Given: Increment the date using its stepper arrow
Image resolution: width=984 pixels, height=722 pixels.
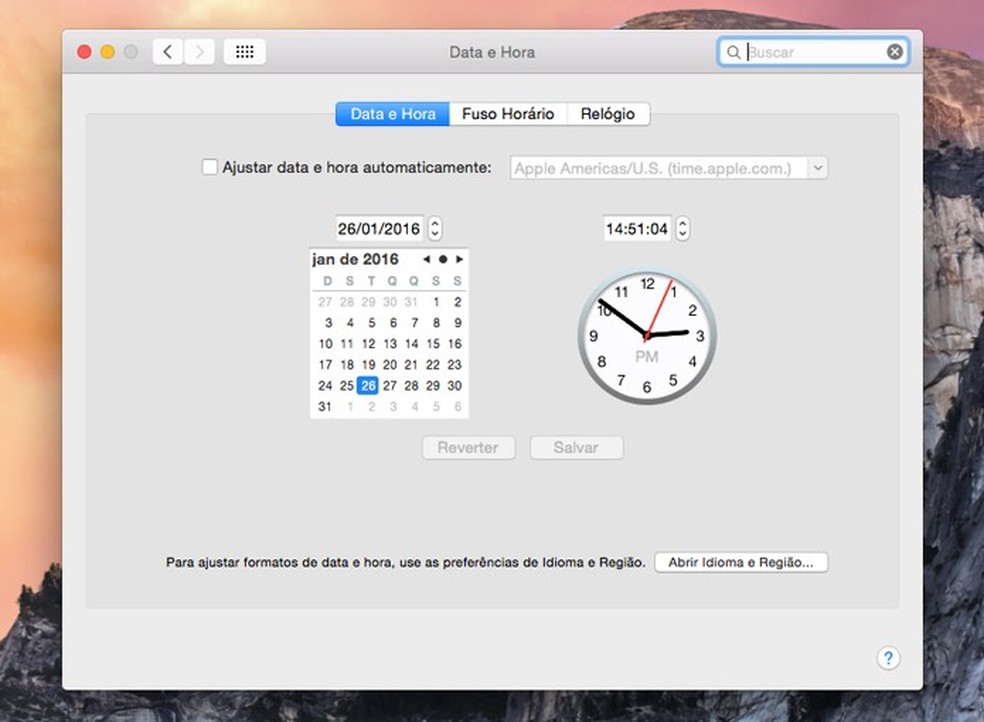Looking at the screenshot, I should click(434, 224).
